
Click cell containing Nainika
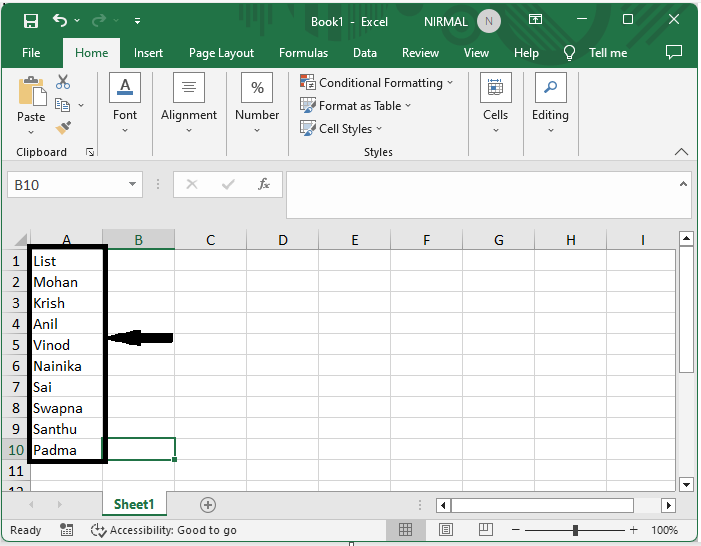click(67, 366)
